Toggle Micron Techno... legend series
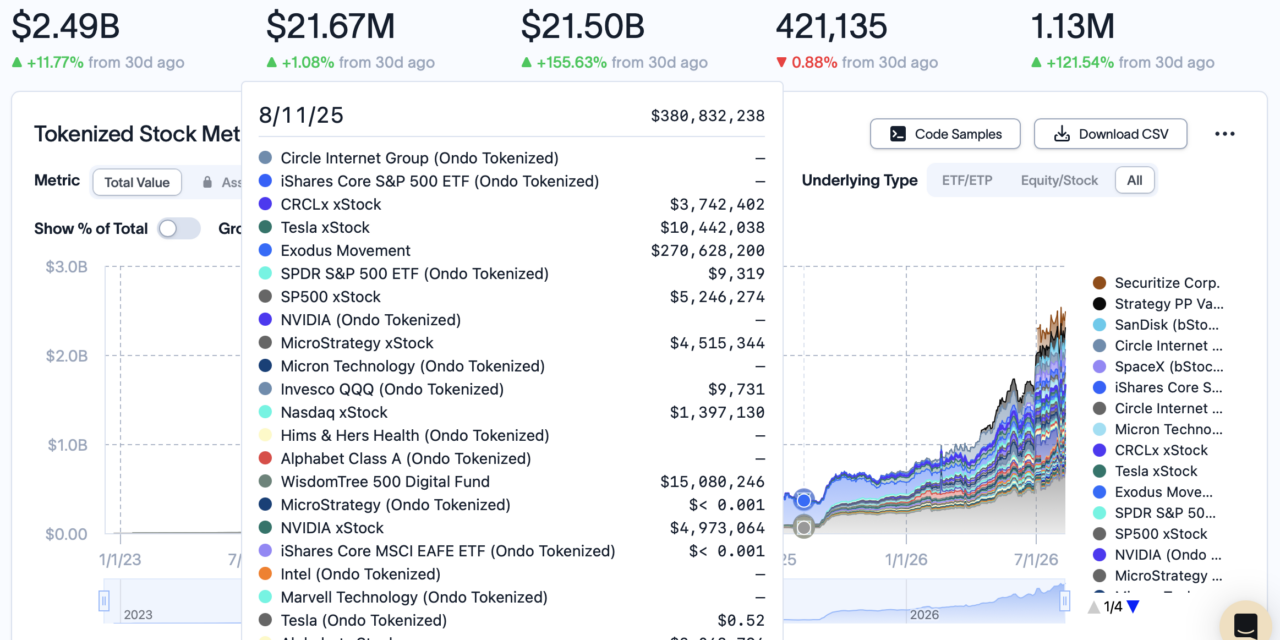Screen dimensions: 1280x640 click(1157, 429)
